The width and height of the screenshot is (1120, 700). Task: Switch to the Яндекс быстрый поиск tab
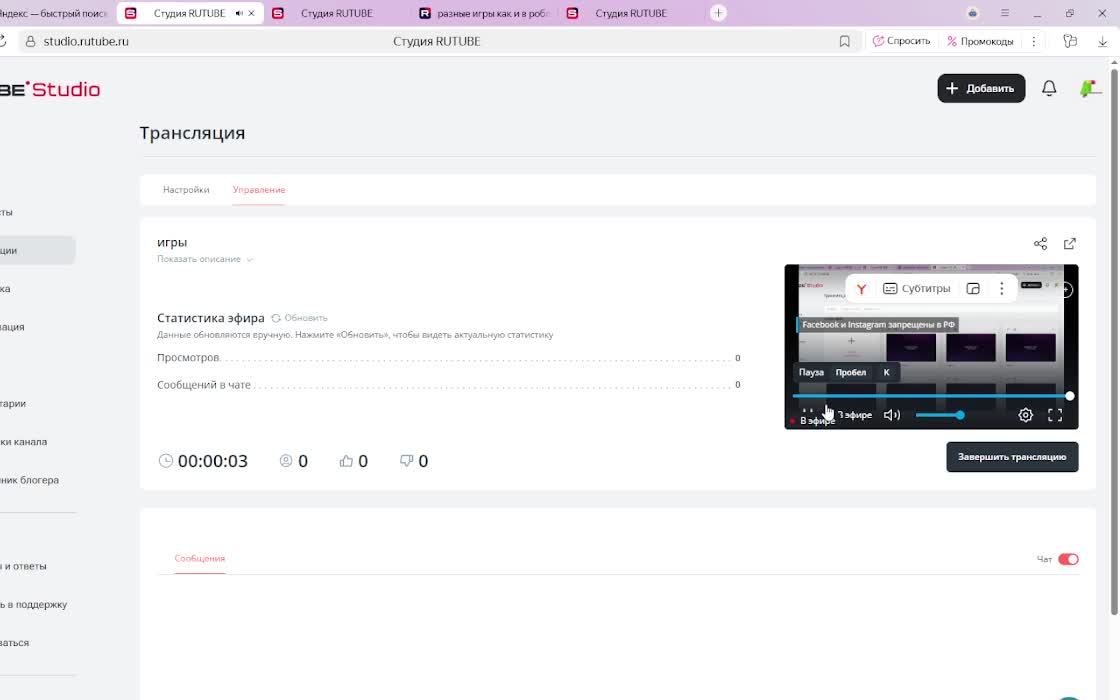coord(54,13)
